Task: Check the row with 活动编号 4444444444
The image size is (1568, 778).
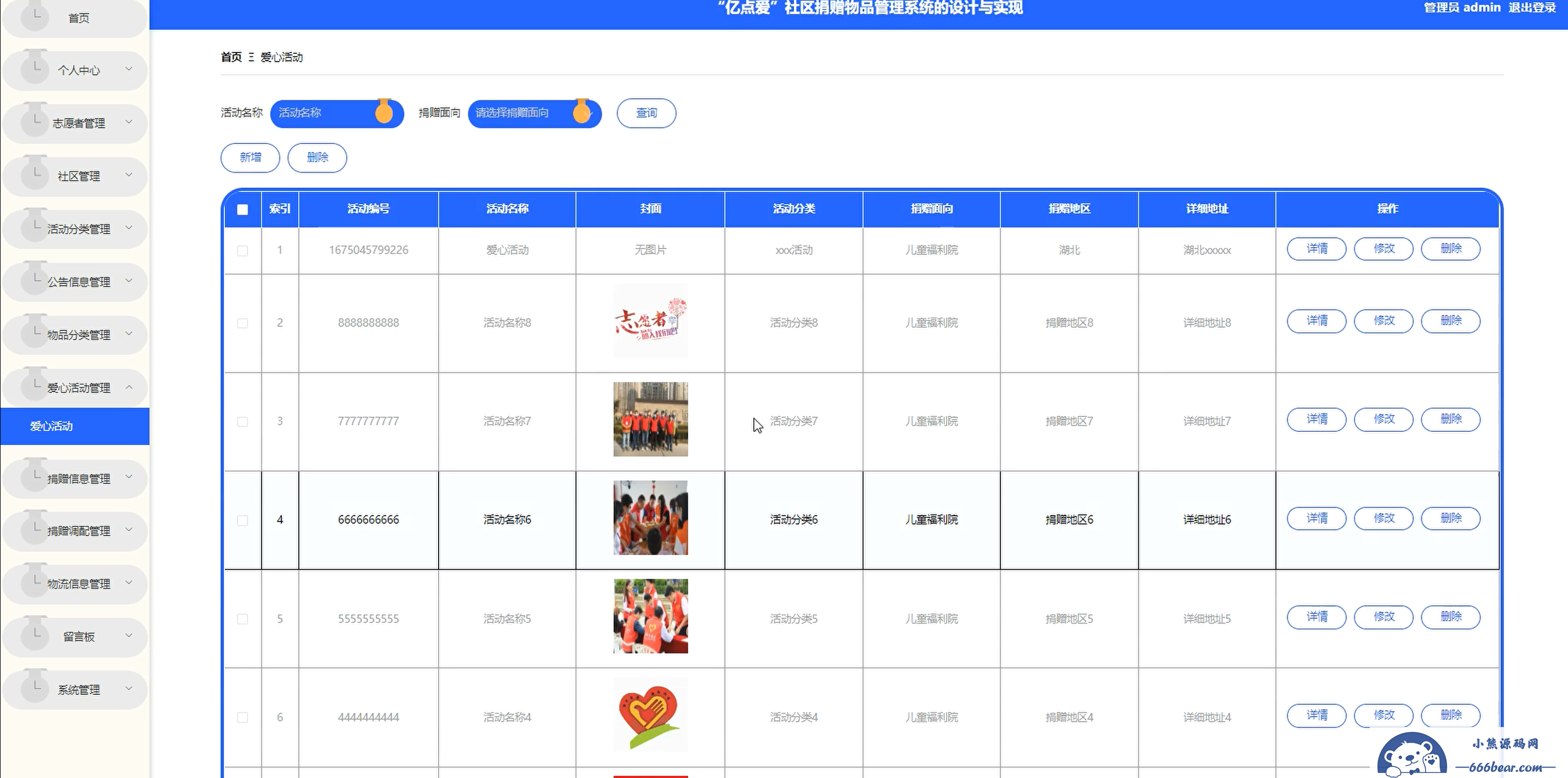Action: pos(242,718)
